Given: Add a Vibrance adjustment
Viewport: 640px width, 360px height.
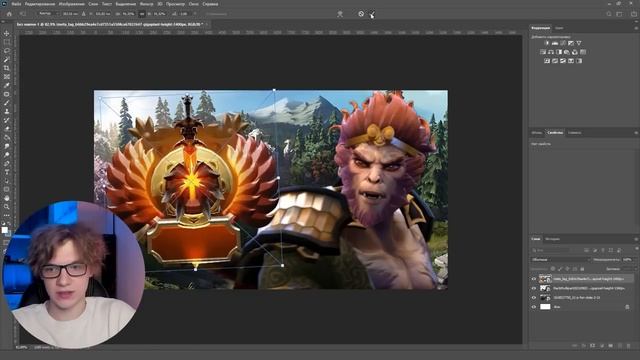Looking at the screenshot, I should tap(579, 43).
